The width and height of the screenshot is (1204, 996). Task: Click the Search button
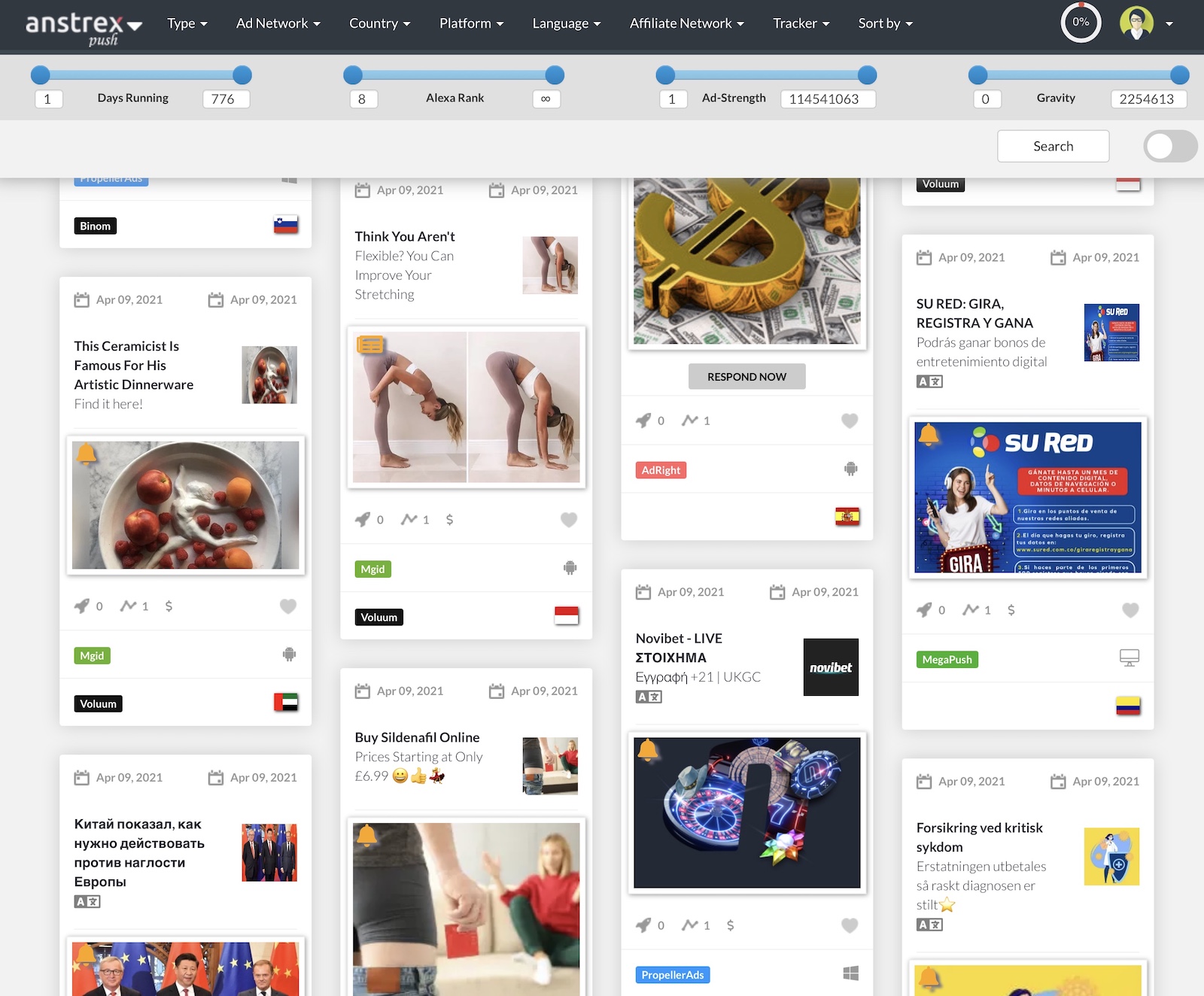(x=1053, y=146)
